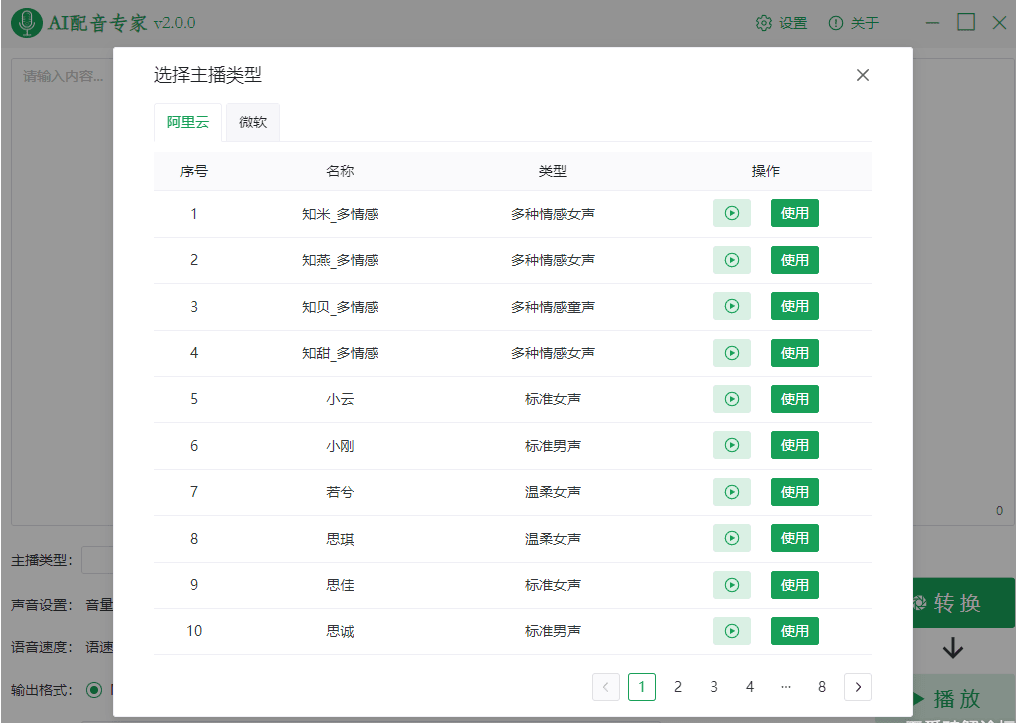Click 使用 for 知燕_多情感

[794, 260]
